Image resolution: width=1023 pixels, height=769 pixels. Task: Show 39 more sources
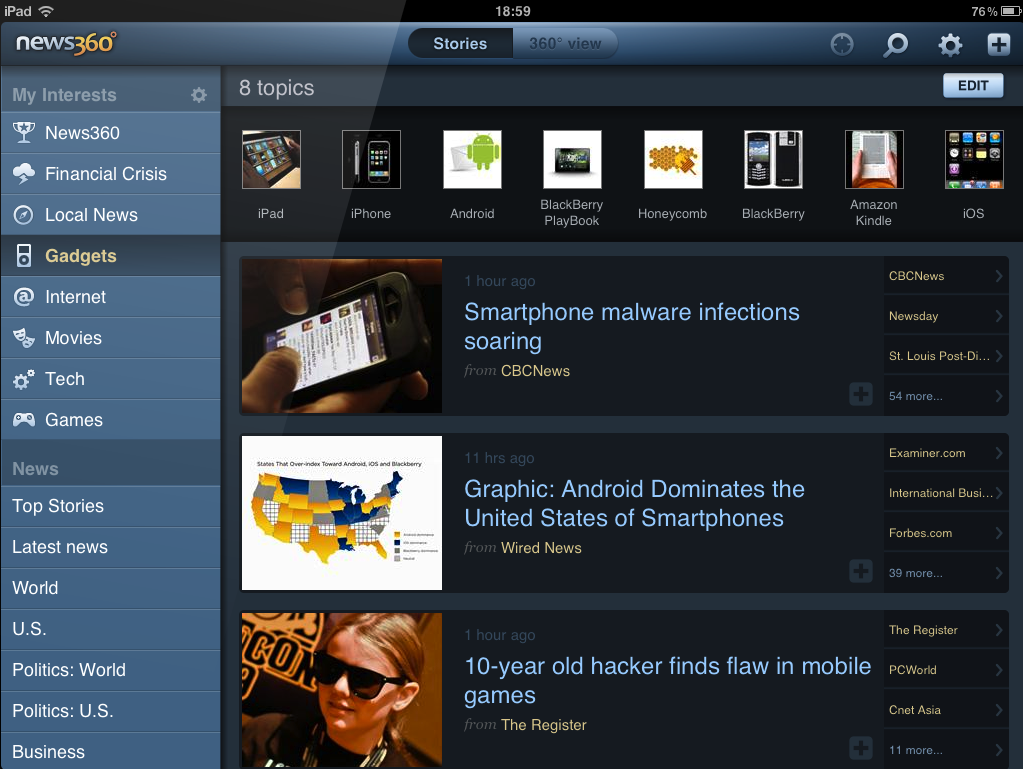coord(945,573)
